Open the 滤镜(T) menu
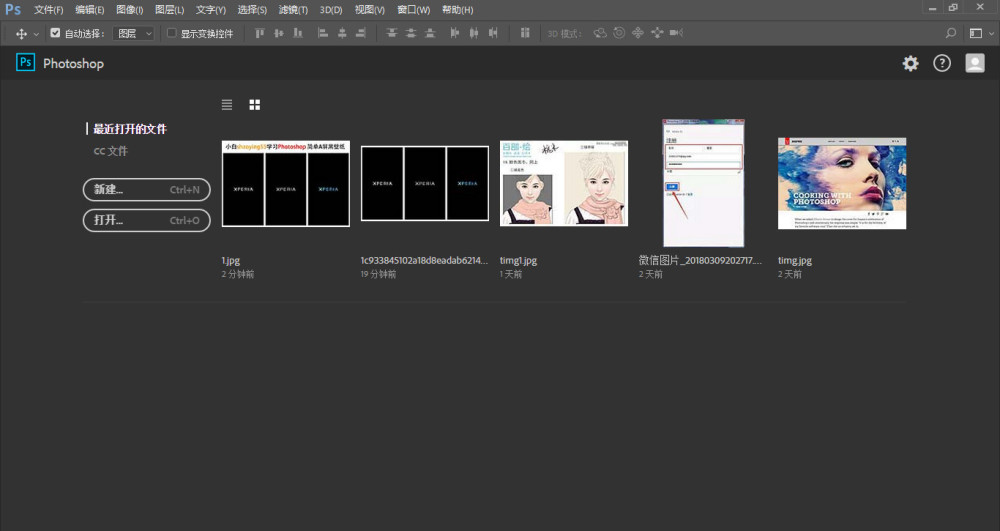The image size is (1000, 531). coord(293,9)
